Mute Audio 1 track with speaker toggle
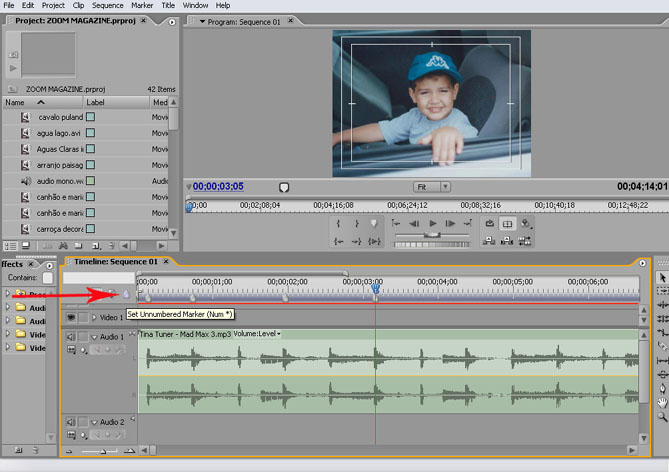 (x=71, y=337)
